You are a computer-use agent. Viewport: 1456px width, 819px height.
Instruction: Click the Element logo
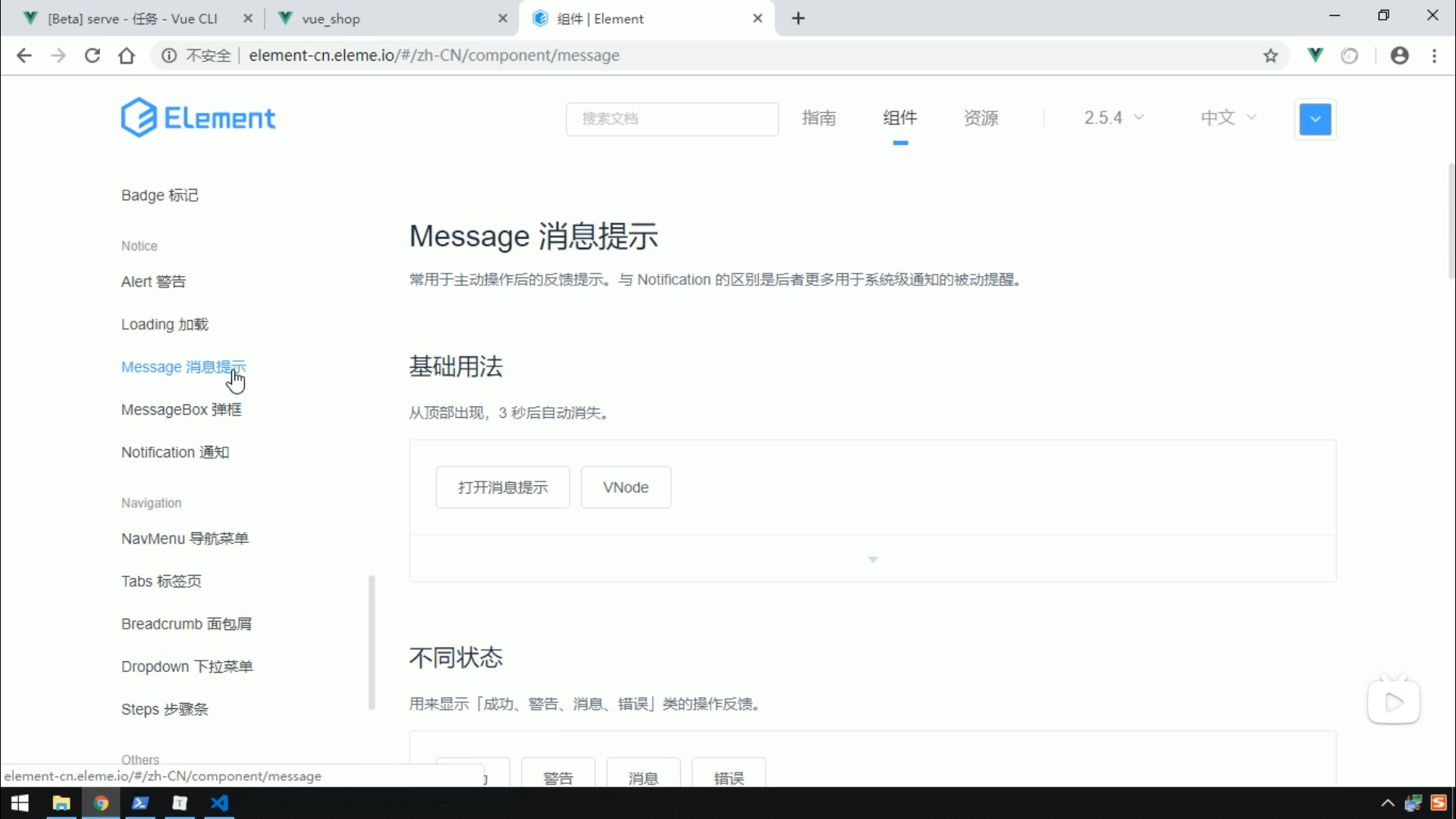pyautogui.click(x=198, y=118)
